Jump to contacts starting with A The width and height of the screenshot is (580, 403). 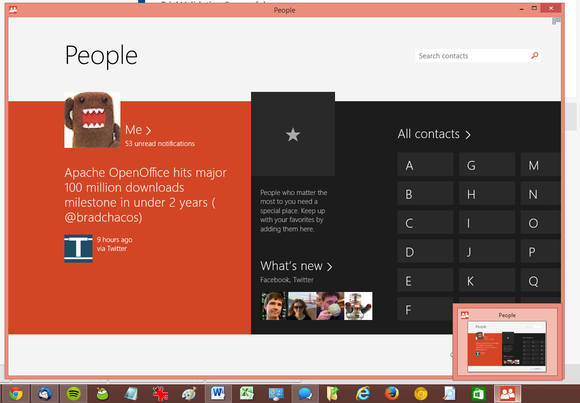tap(425, 165)
